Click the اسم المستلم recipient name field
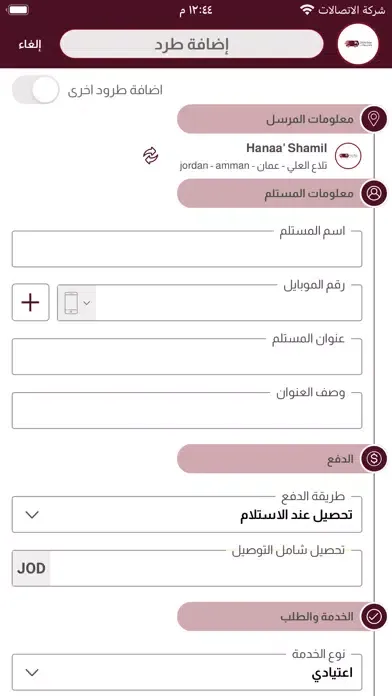 pos(187,249)
